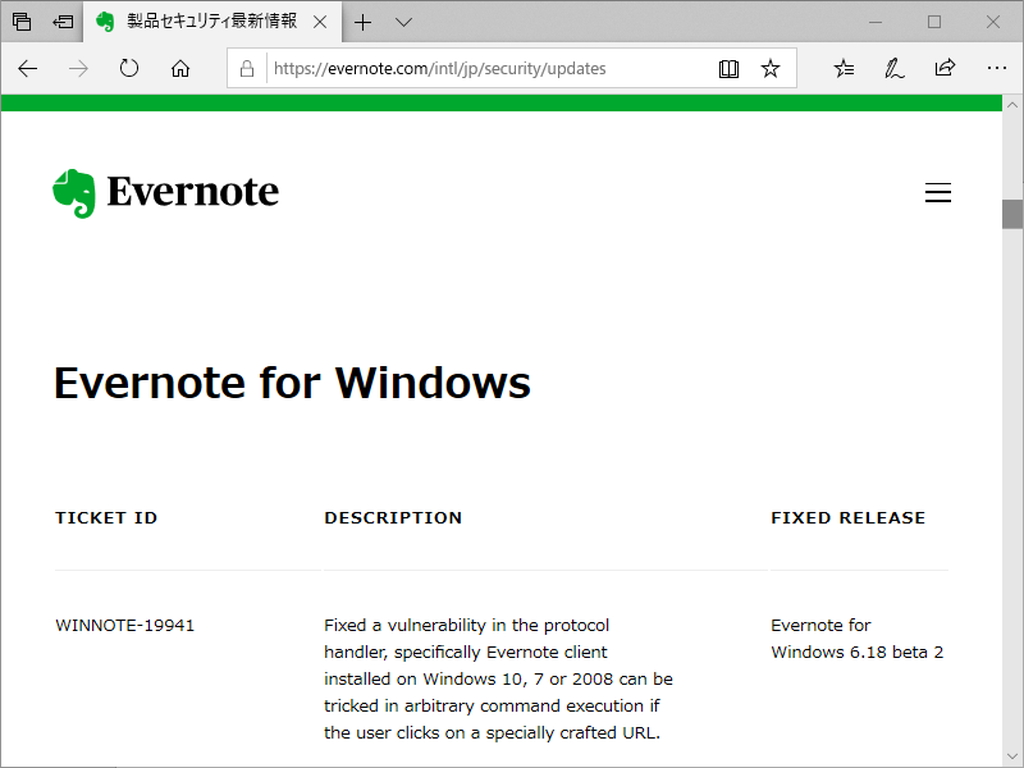The width and height of the screenshot is (1024, 768).
Task: Click the Forward navigation arrow
Action: tap(78, 68)
